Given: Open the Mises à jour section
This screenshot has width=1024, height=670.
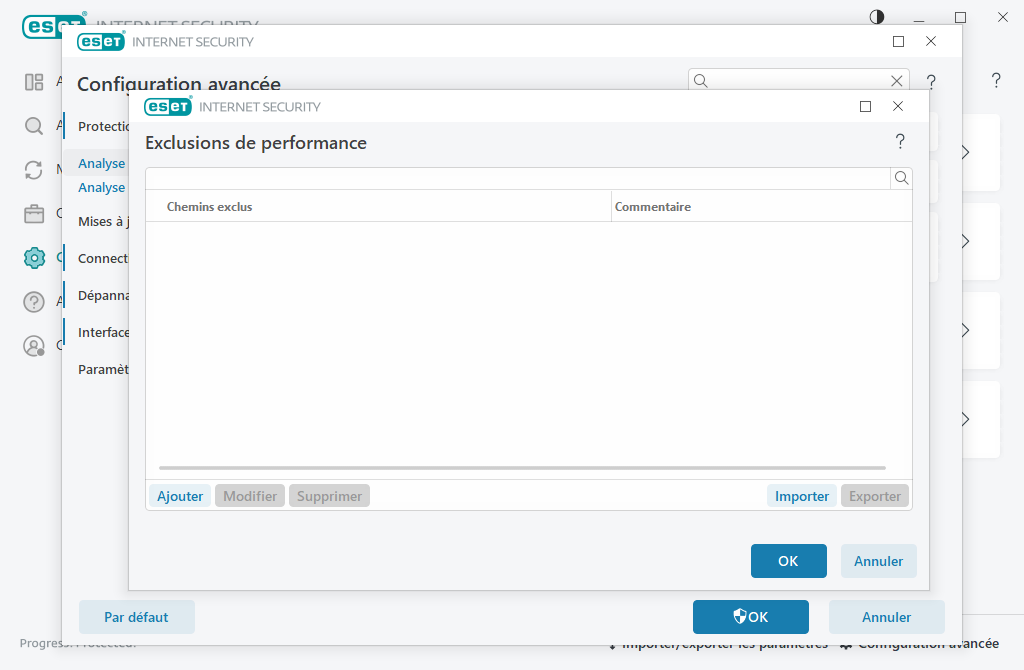Looking at the screenshot, I should [103, 221].
